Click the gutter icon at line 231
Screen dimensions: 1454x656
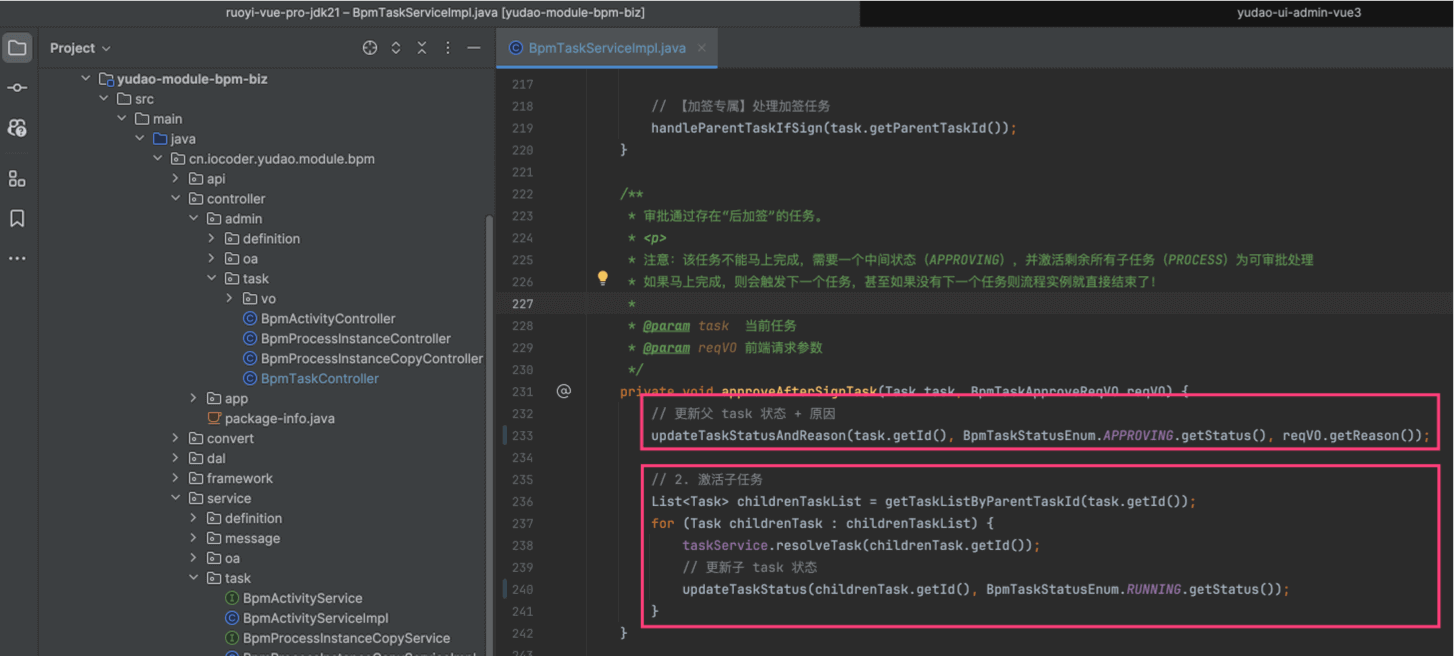[564, 391]
